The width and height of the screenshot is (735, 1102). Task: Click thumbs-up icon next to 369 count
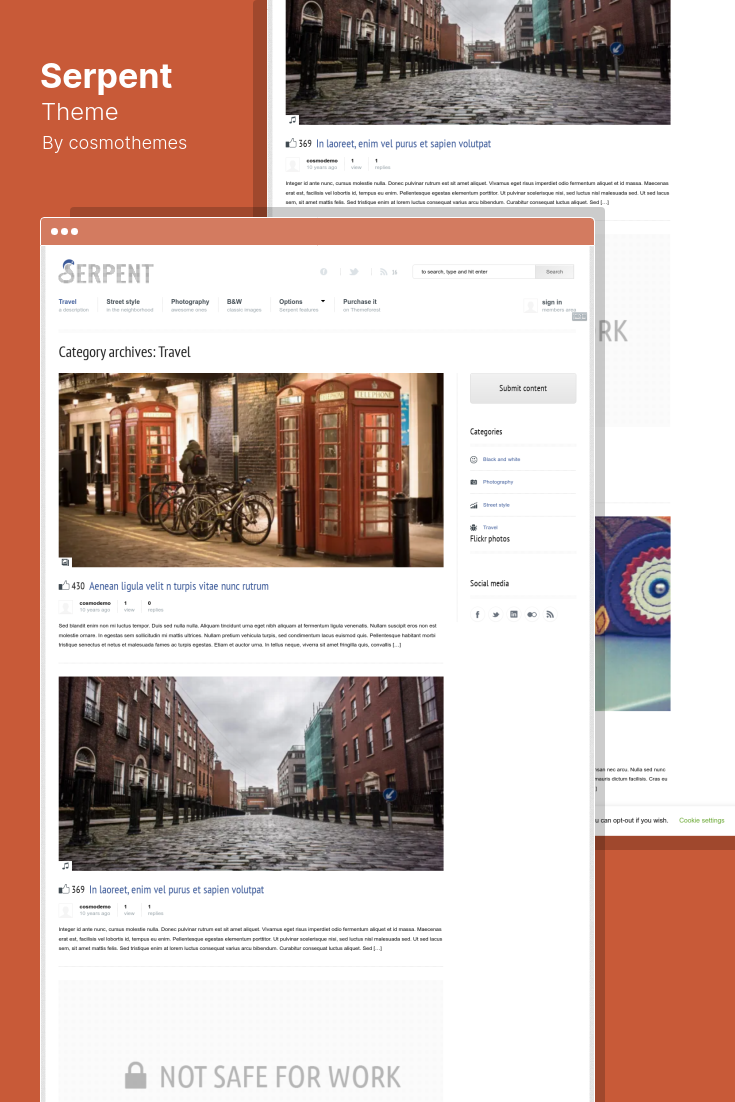(x=64, y=889)
